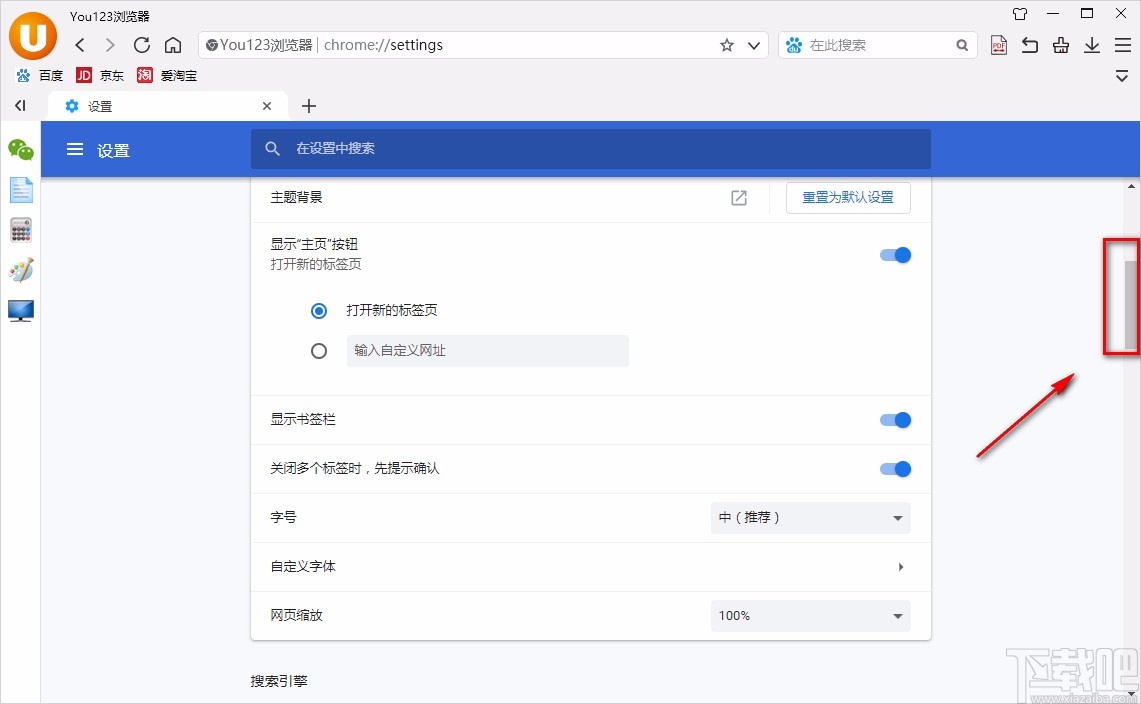
Task: Expand 自定义字体 settings
Action: click(899, 566)
